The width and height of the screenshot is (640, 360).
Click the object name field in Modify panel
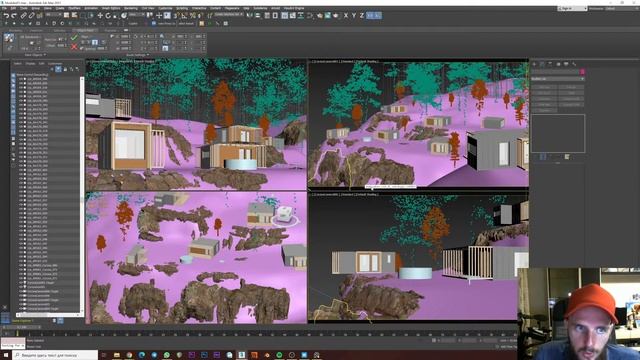(x=555, y=71)
